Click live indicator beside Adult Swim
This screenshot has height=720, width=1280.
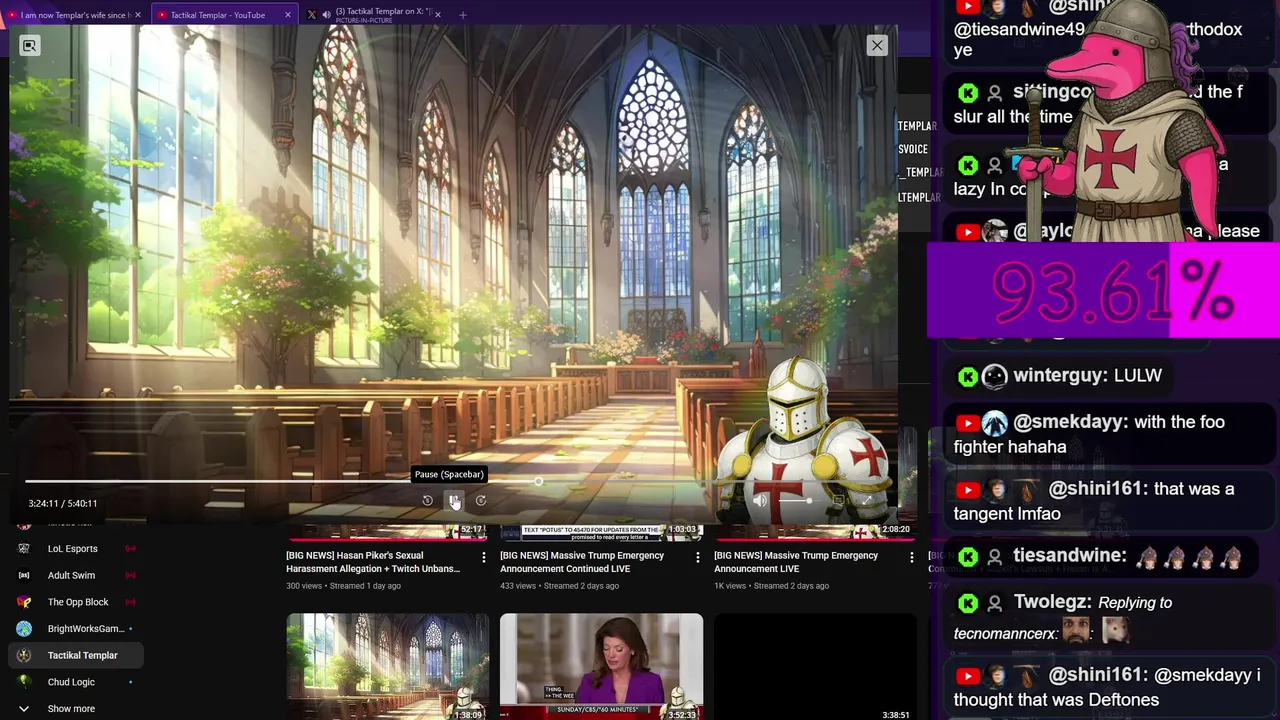130,576
